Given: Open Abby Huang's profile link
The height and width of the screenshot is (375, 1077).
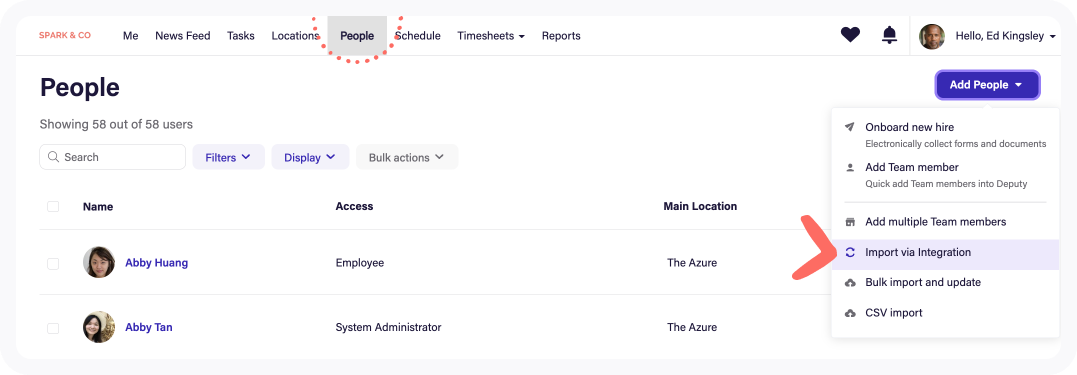Looking at the screenshot, I should click(x=156, y=262).
